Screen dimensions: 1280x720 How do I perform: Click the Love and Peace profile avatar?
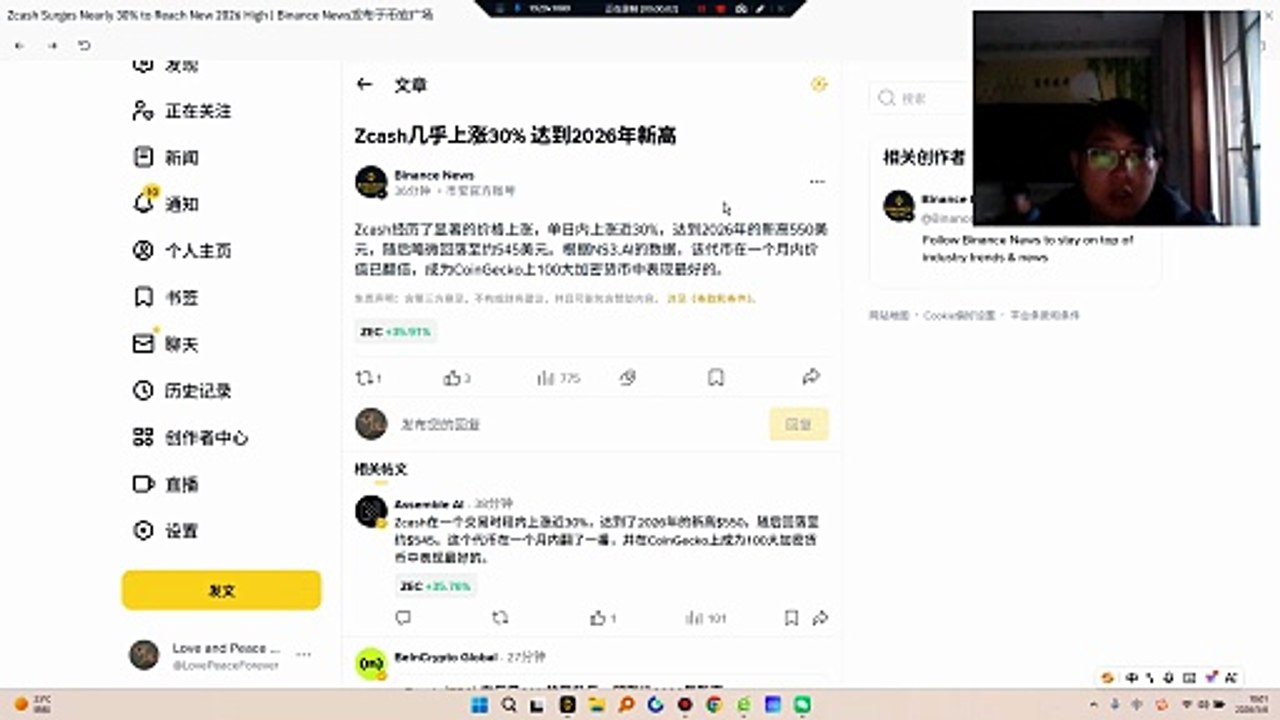coord(144,655)
